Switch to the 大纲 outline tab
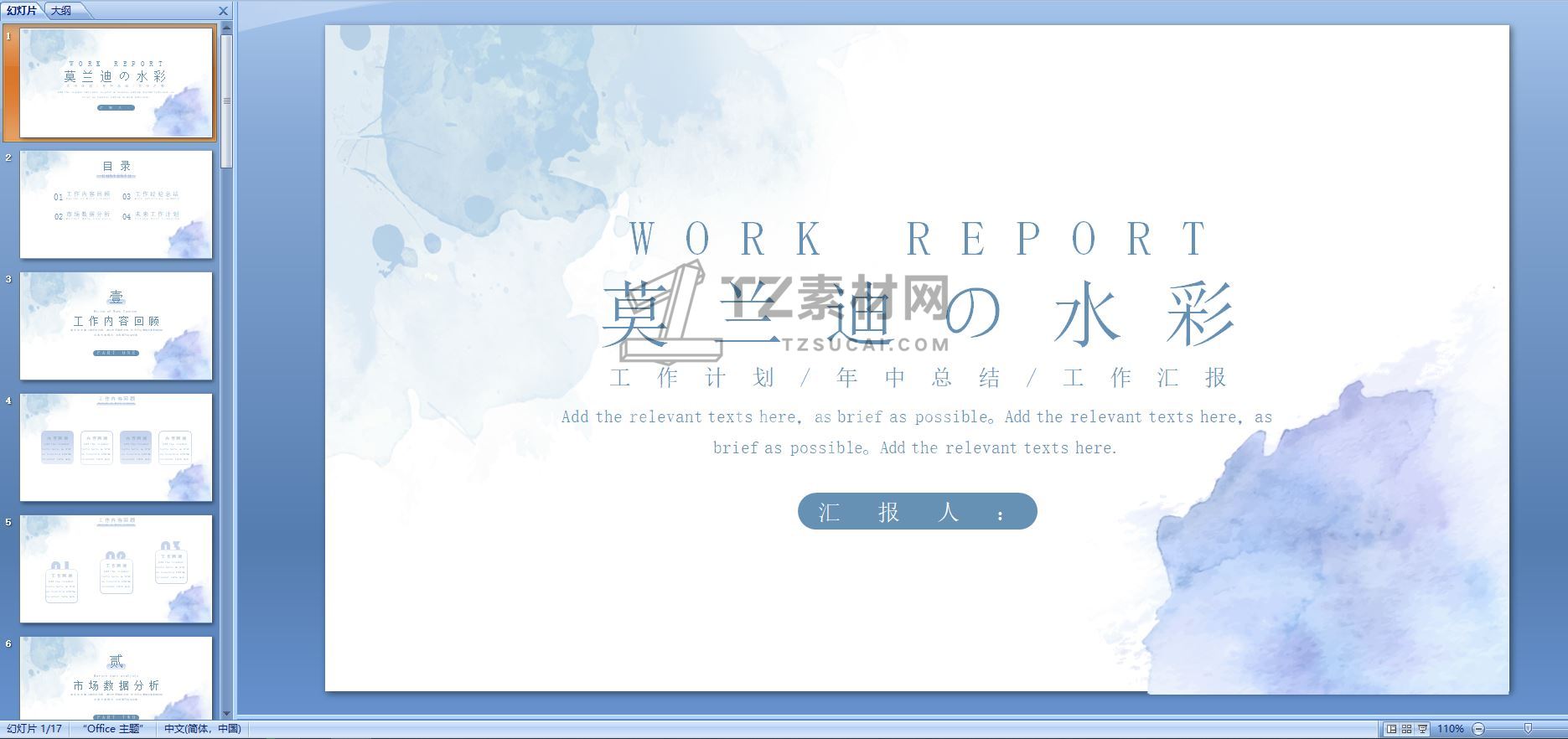Viewport: 1568px width, 739px height. (x=60, y=10)
